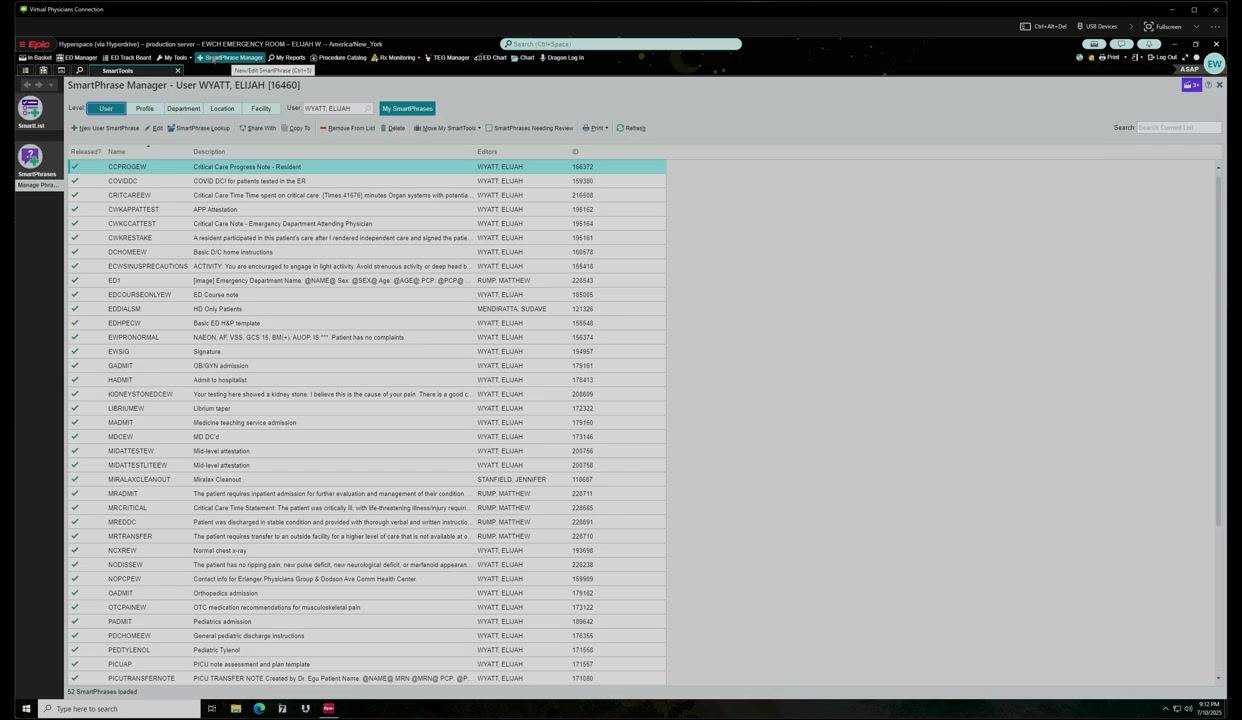The height and width of the screenshot is (720, 1242).
Task: Click SmartPhrase Manager in the toolbar
Action: point(229,58)
